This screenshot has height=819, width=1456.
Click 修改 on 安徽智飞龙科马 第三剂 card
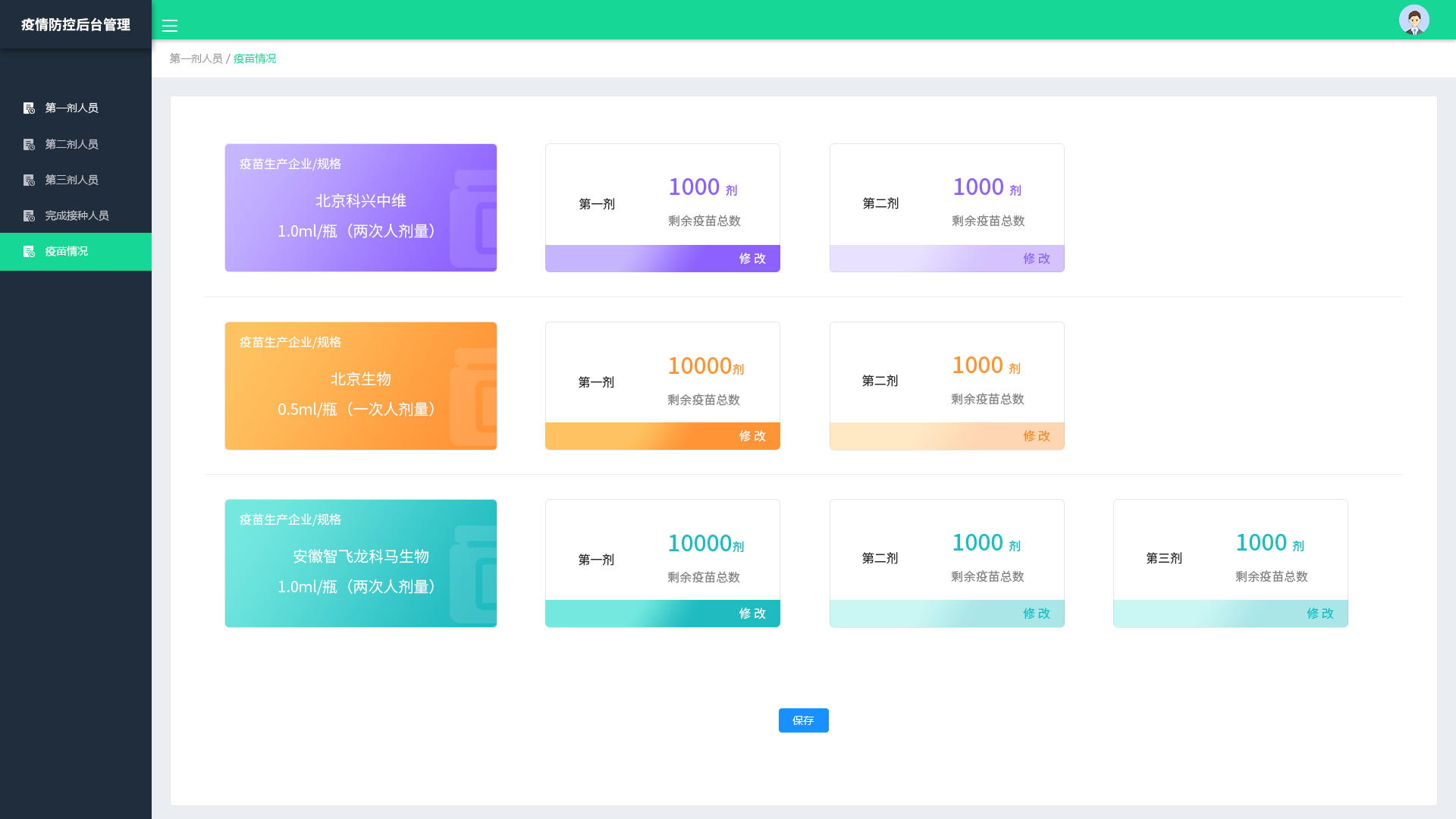point(1319,613)
